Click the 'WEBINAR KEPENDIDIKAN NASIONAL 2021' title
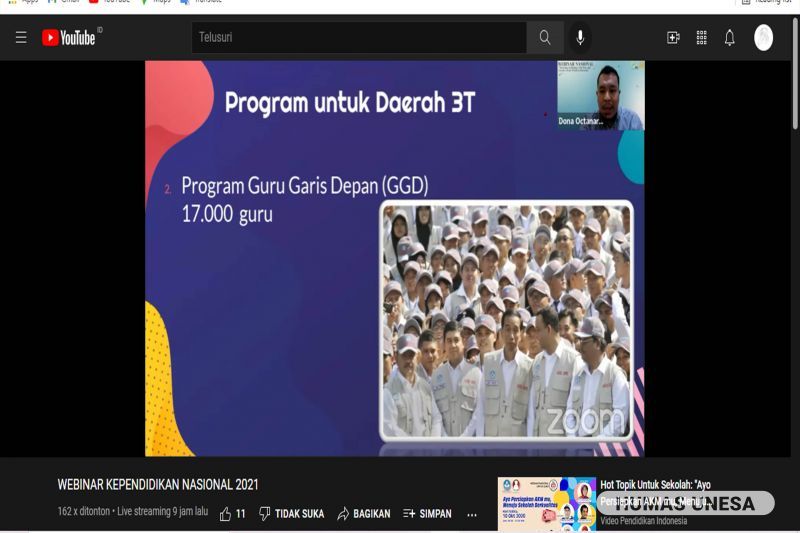The width and height of the screenshot is (800, 533). point(158,485)
